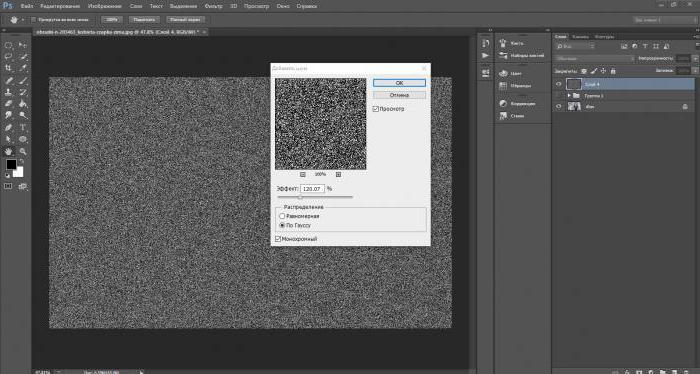Open the Изображение menu
The width and height of the screenshot is (700, 374).
[x=105, y=6]
